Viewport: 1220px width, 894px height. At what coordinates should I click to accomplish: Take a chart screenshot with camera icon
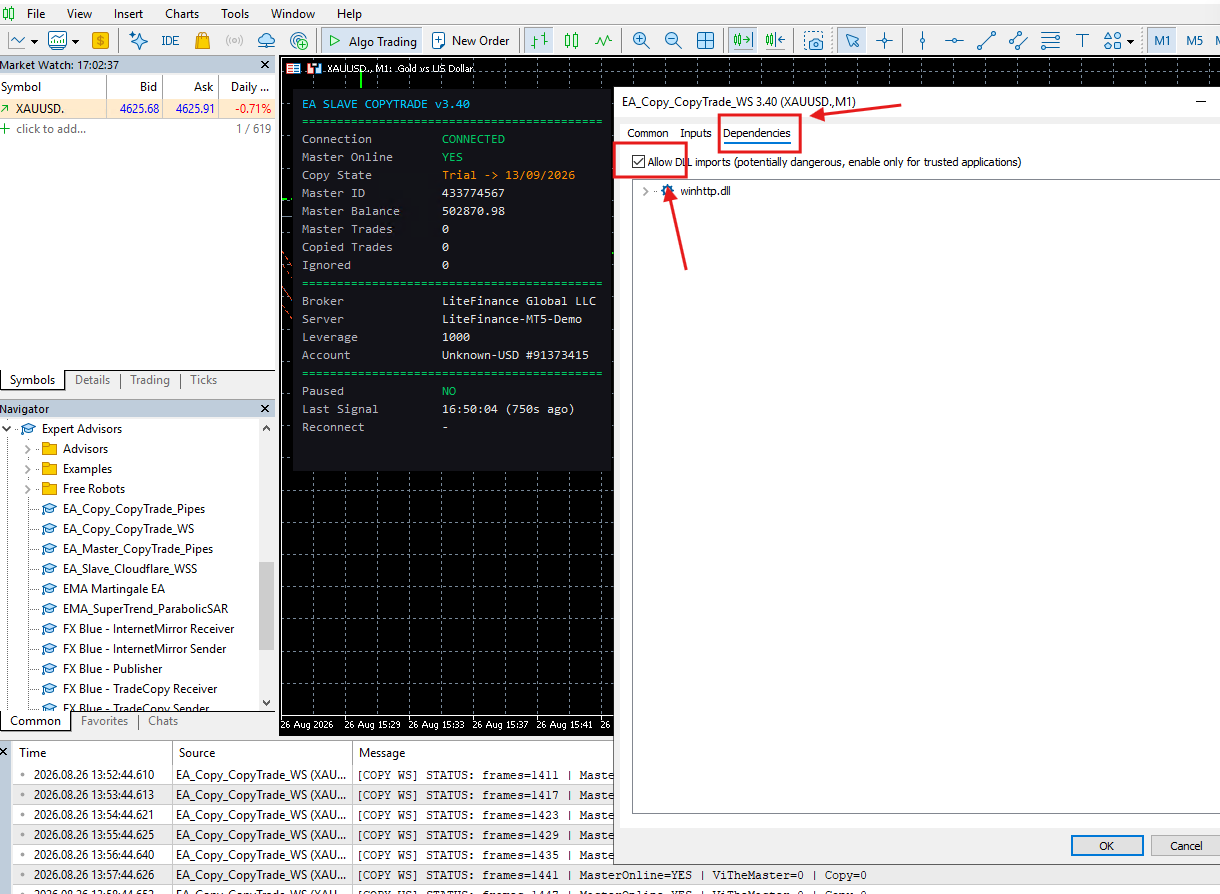coord(815,41)
